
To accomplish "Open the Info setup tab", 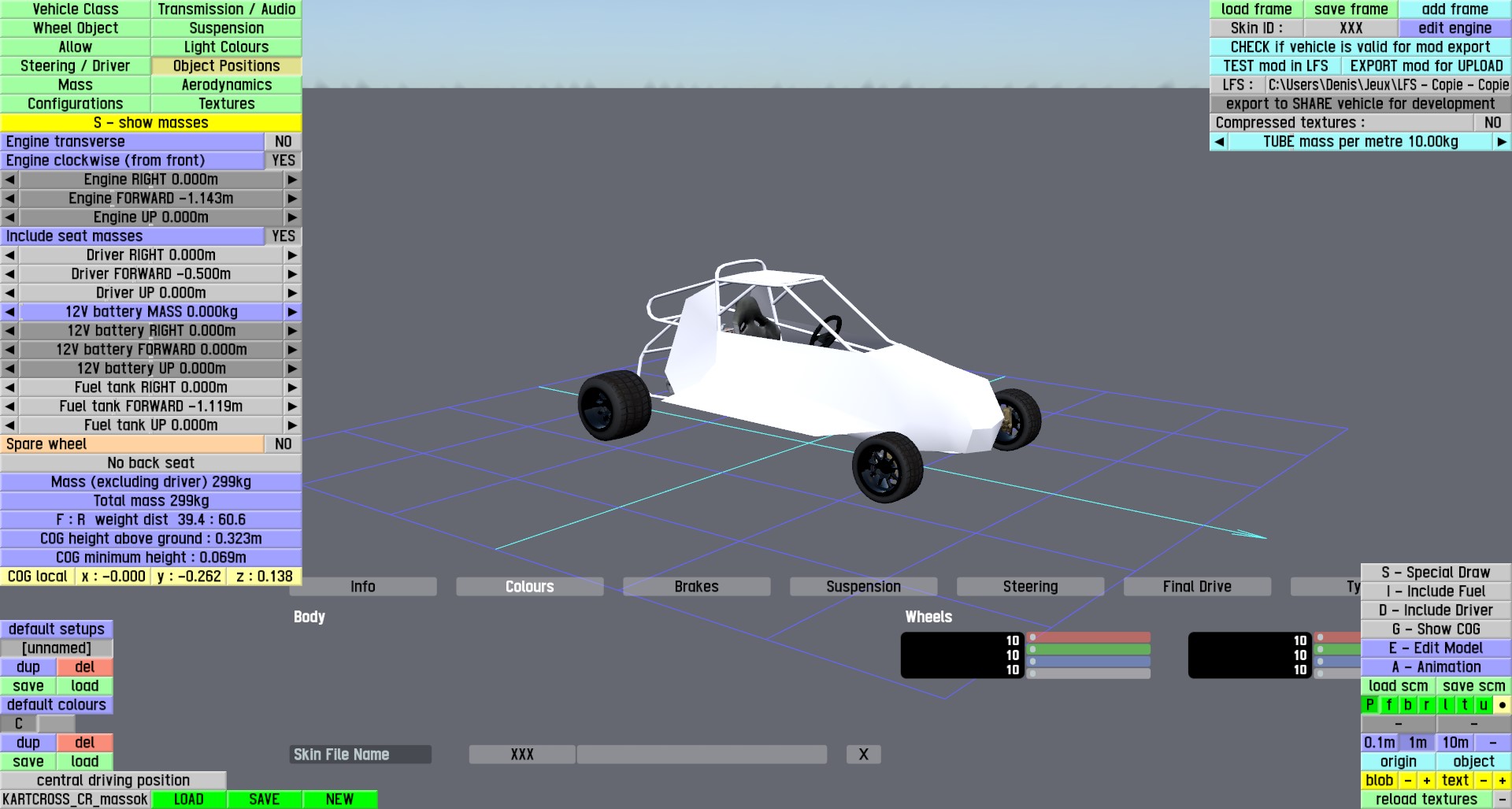I will [x=363, y=587].
